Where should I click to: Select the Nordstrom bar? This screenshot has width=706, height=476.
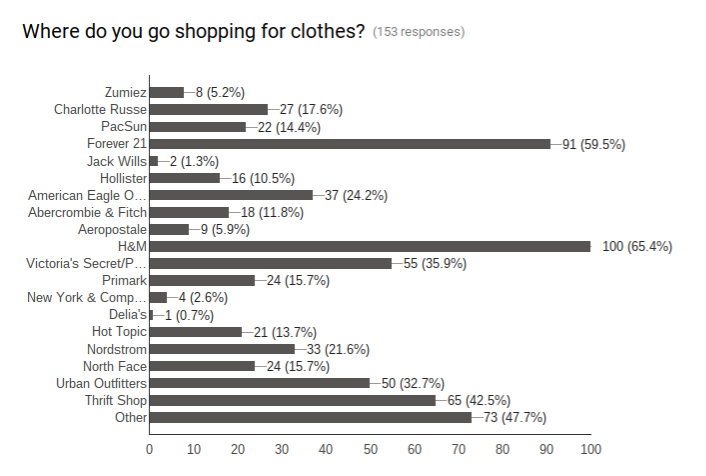(x=222, y=349)
